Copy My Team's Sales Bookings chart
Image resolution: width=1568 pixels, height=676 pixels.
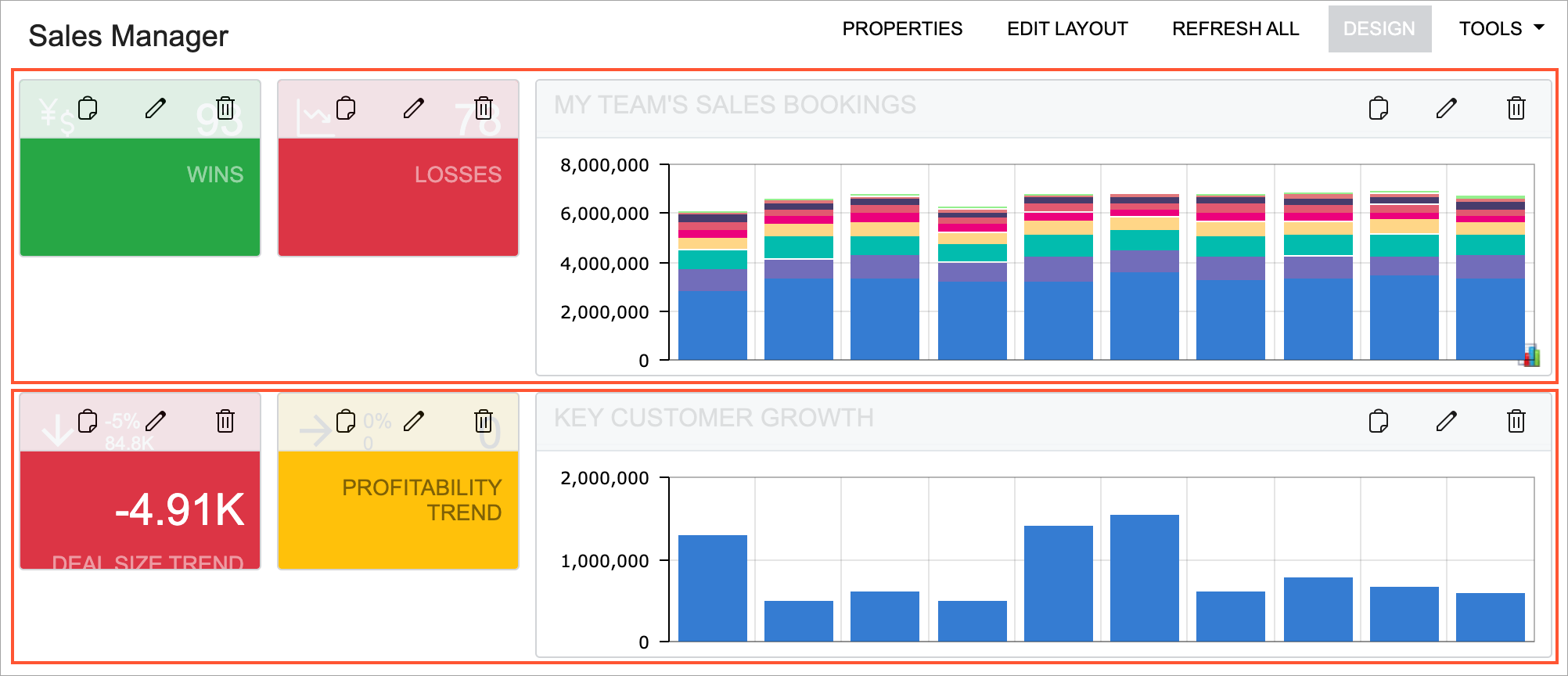click(x=1379, y=108)
